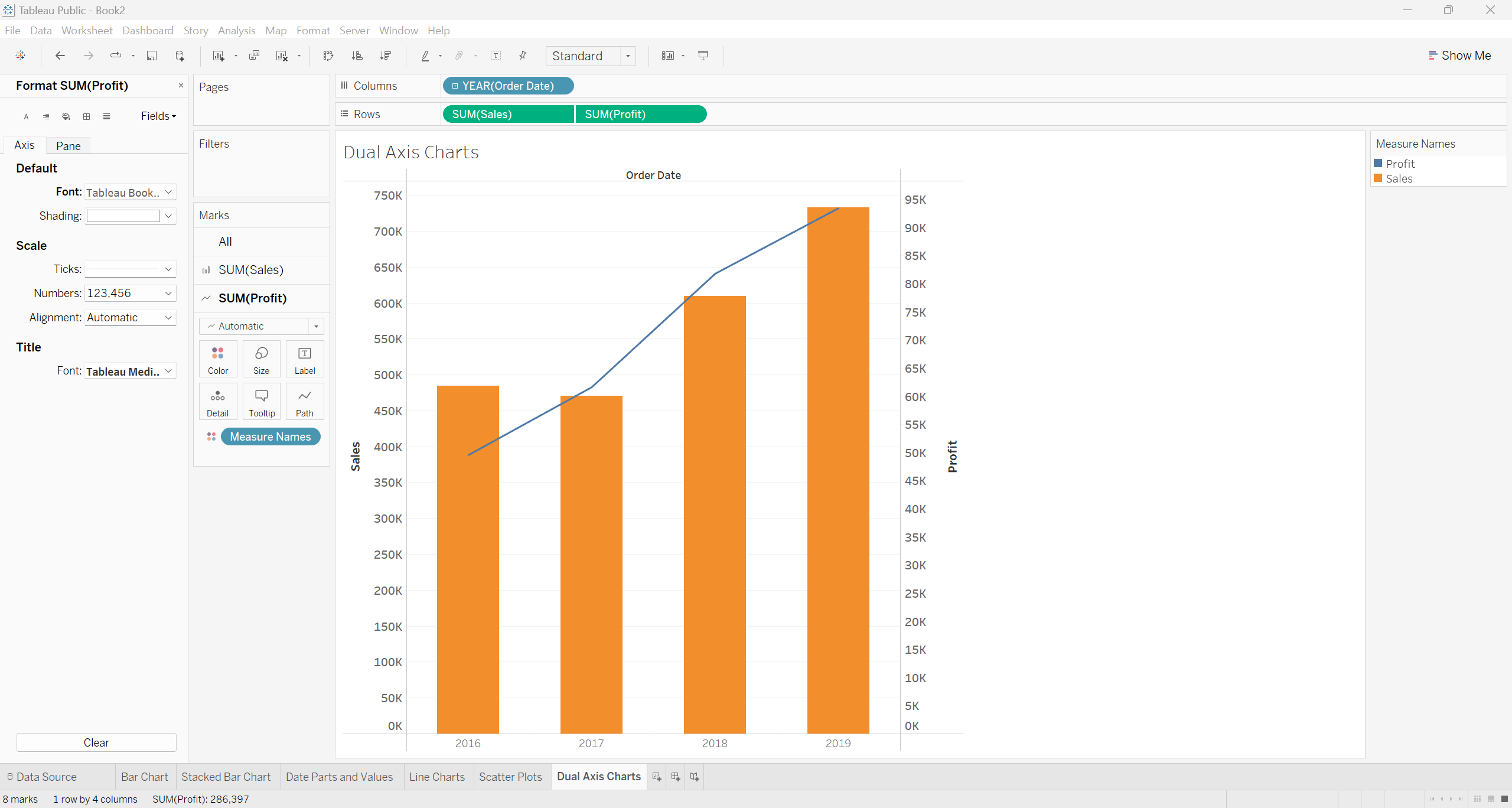Viewport: 1512px width, 808px height.
Task: Click the Color button in Marks card
Action: point(217,359)
